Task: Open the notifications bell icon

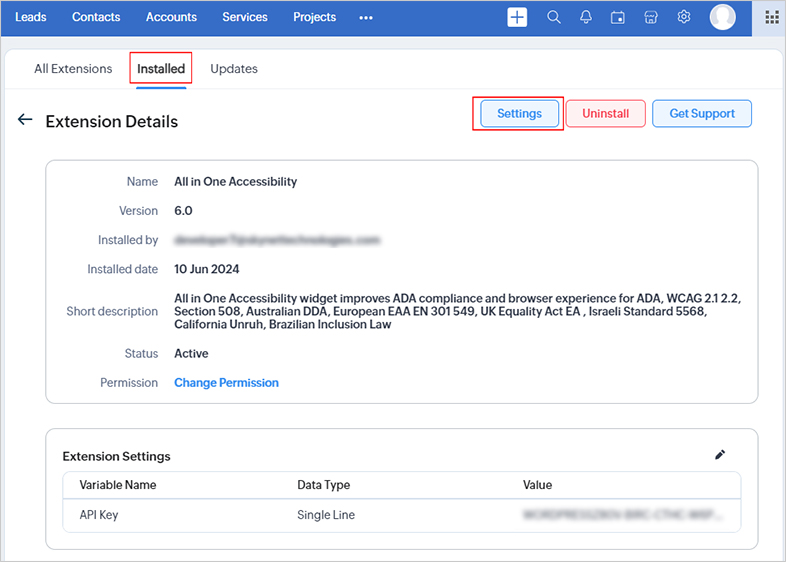Action: coord(585,18)
